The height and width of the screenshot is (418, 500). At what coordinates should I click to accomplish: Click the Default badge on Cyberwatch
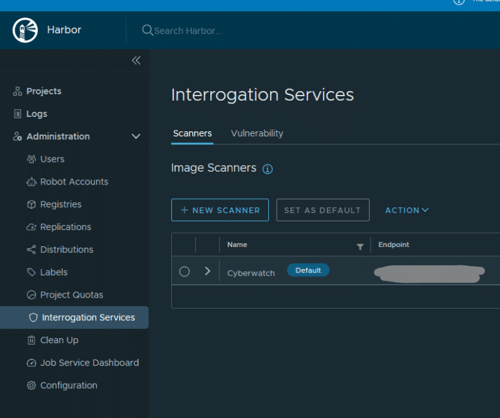click(308, 270)
